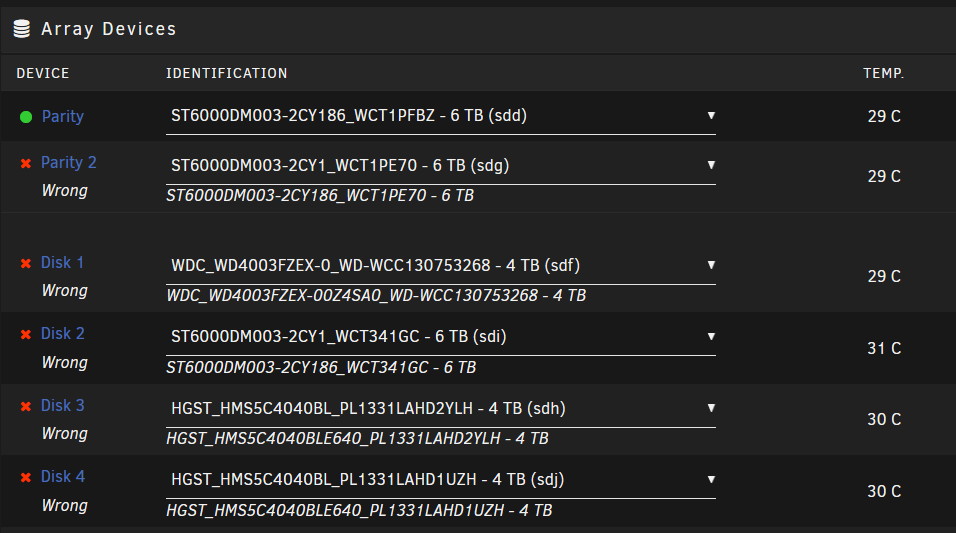Click the Array Devices section title
956x533 pixels.
pos(109,29)
